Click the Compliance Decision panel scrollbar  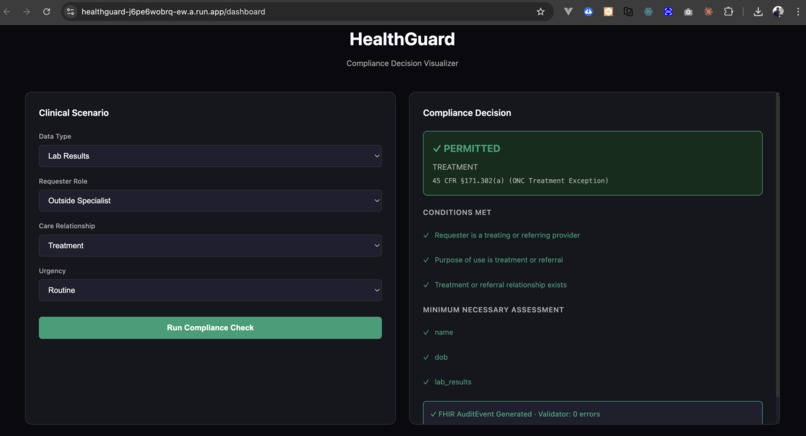pyautogui.click(x=777, y=245)
